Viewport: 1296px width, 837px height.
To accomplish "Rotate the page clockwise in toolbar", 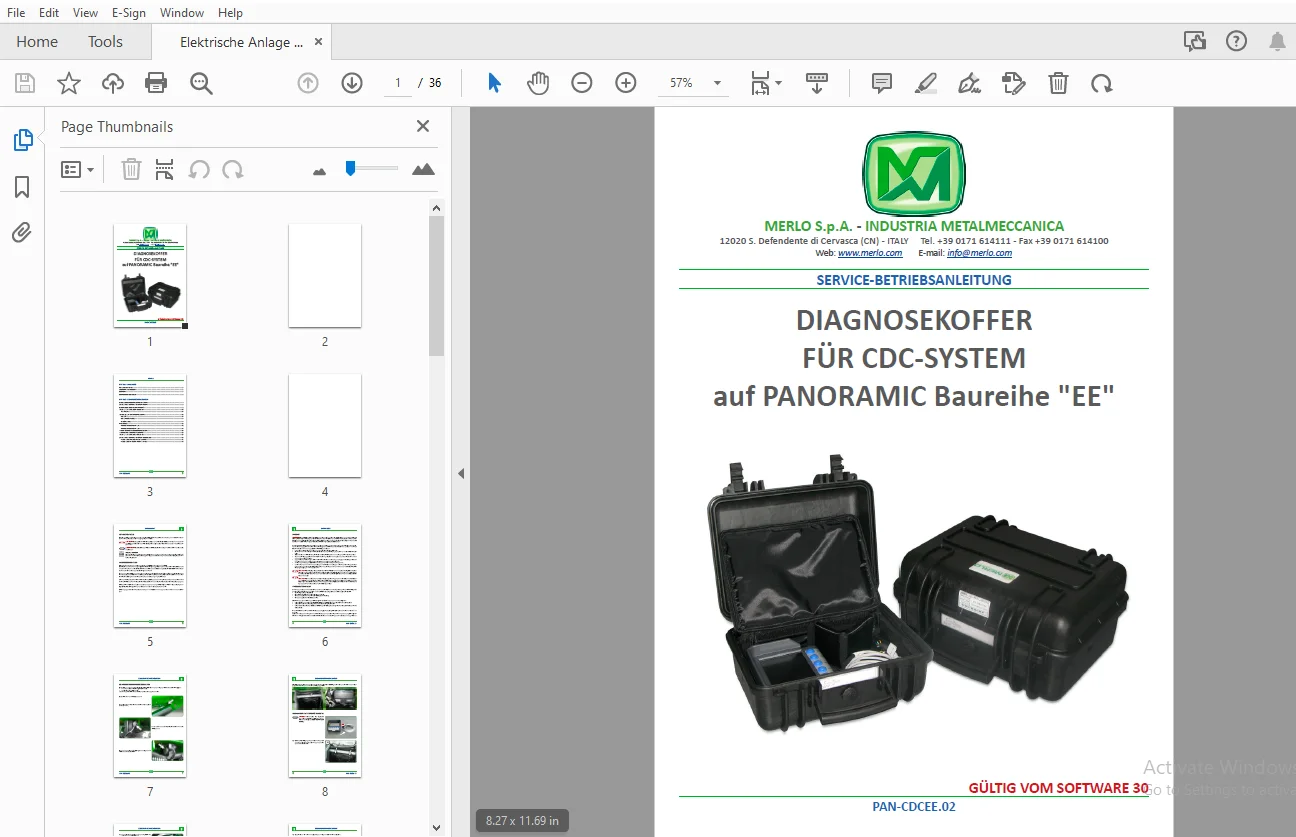I will click(1102, 83).
